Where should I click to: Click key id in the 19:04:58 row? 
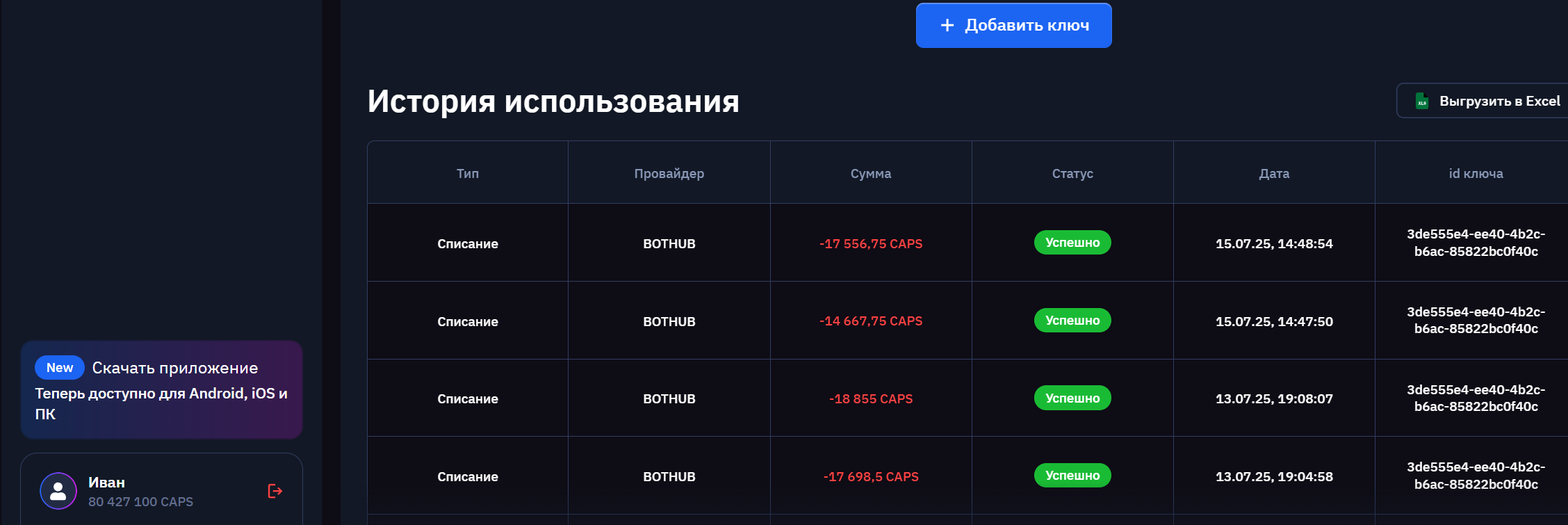click(x=1475, y=476)
